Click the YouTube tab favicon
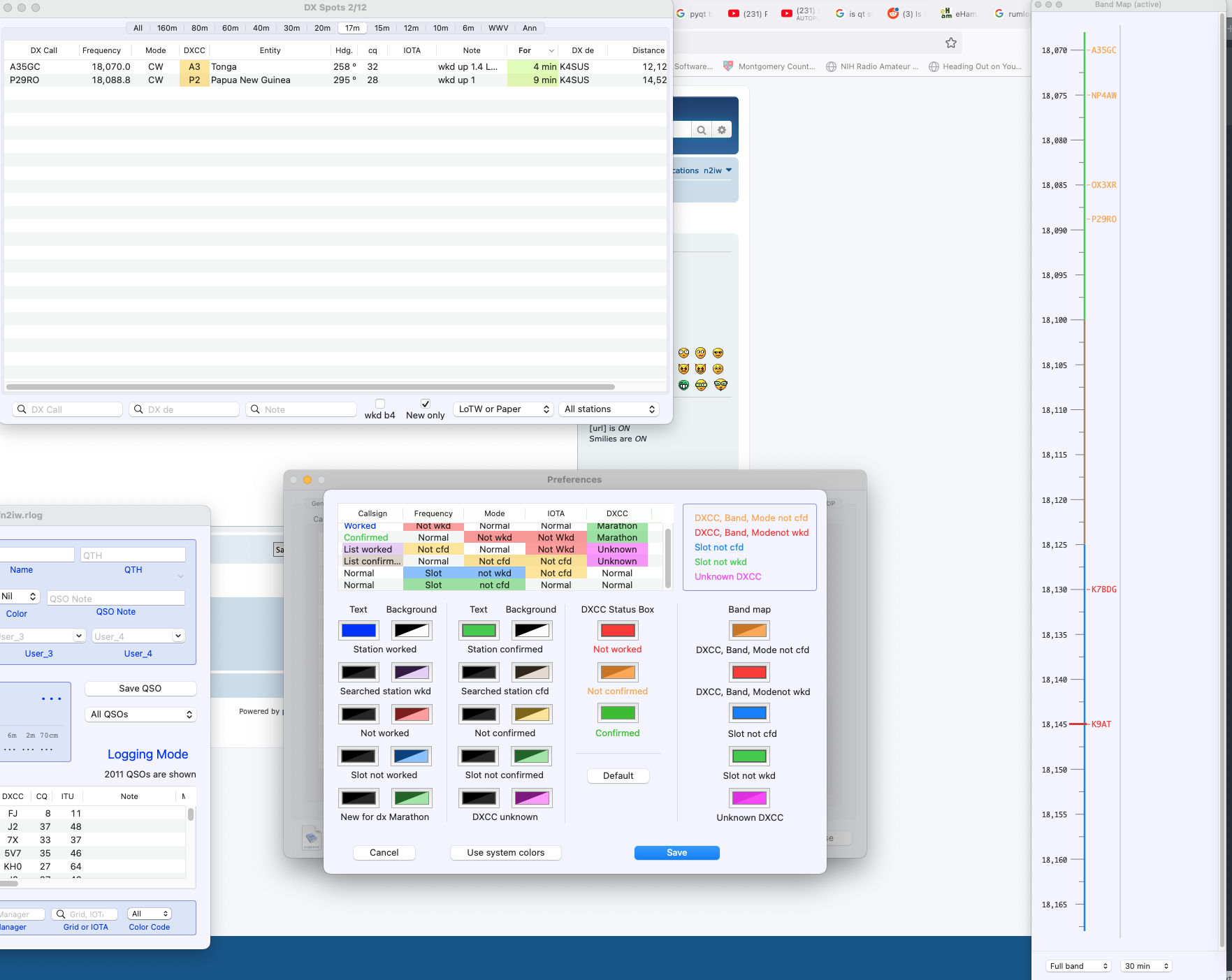 coord(733,13)
